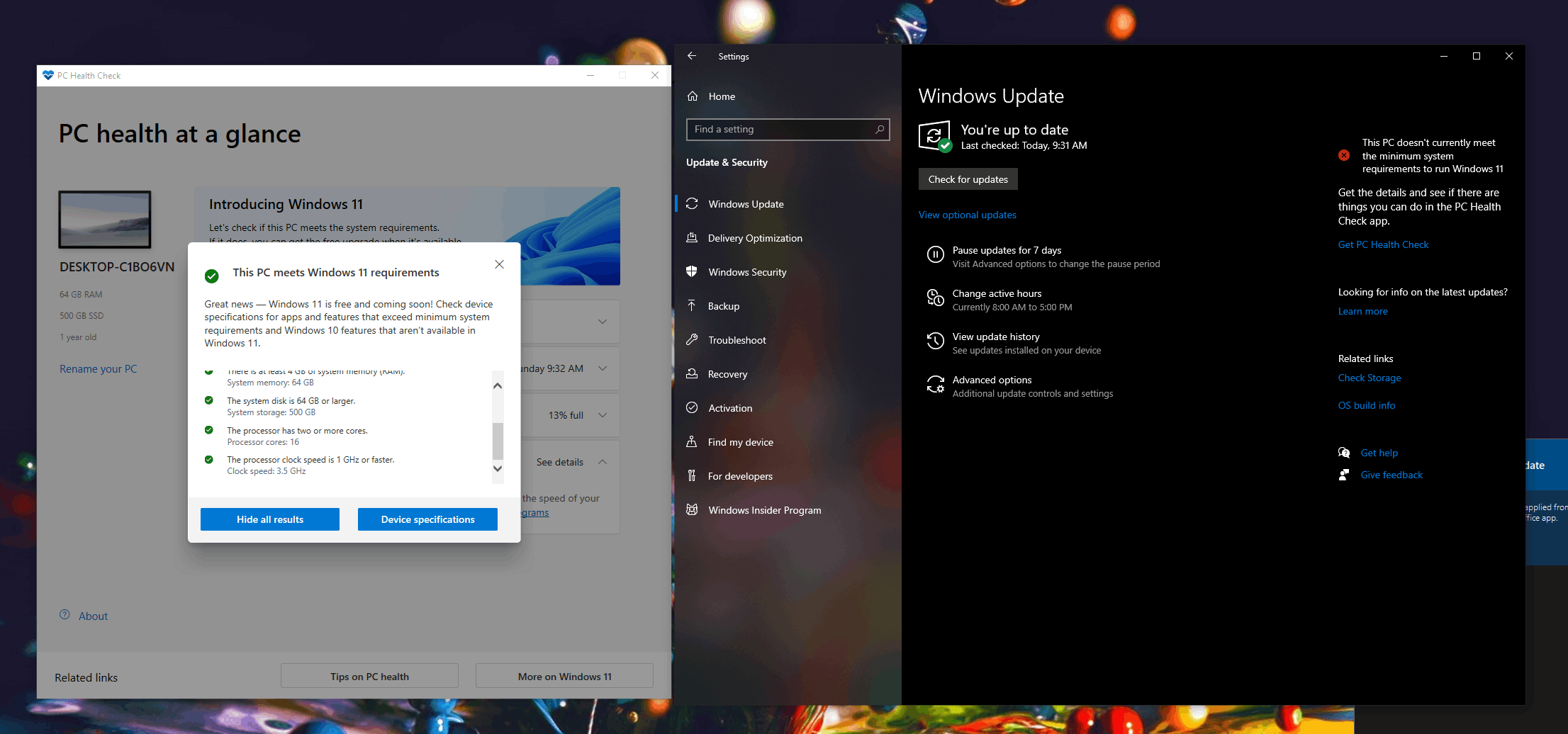The width and height of the screenshot is (1568, 734).
Task: Click the results list scrollbar thumb
Action: [x=498, y=441]
